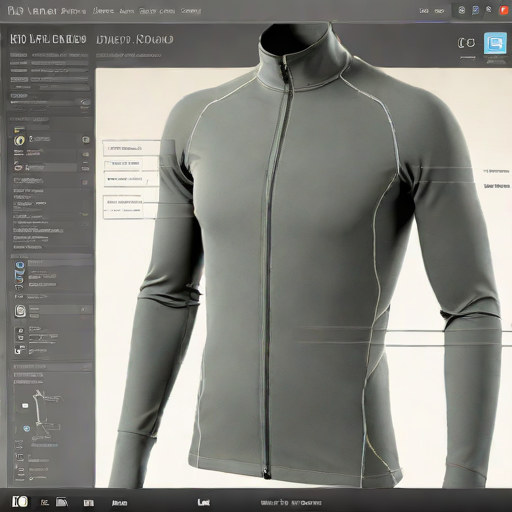The height and width of the screenshot is (512, 512).
Task: Open the oval dropdown in upper left panel
Action: point(85,102)
